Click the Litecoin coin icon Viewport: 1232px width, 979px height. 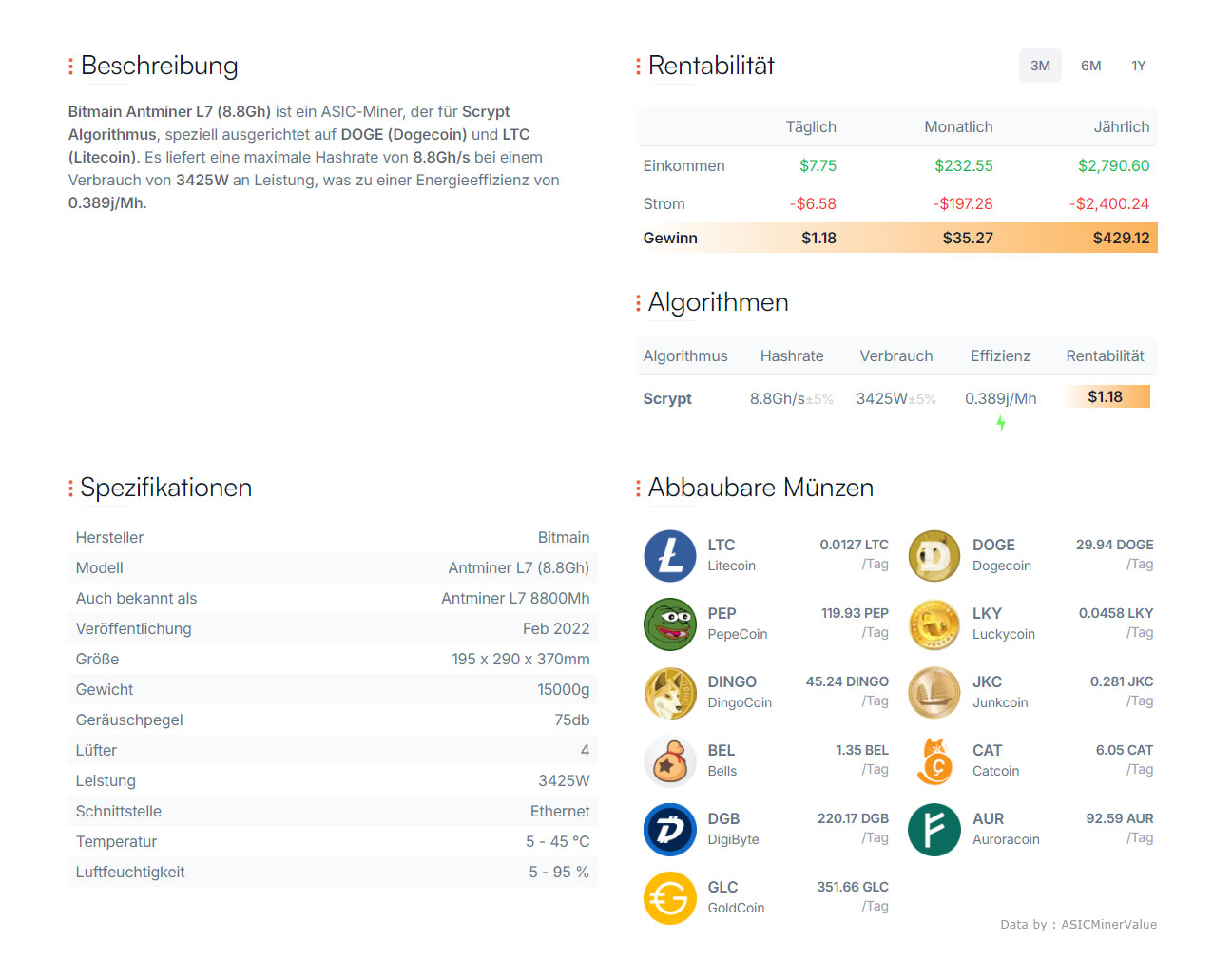click(670, 556)
